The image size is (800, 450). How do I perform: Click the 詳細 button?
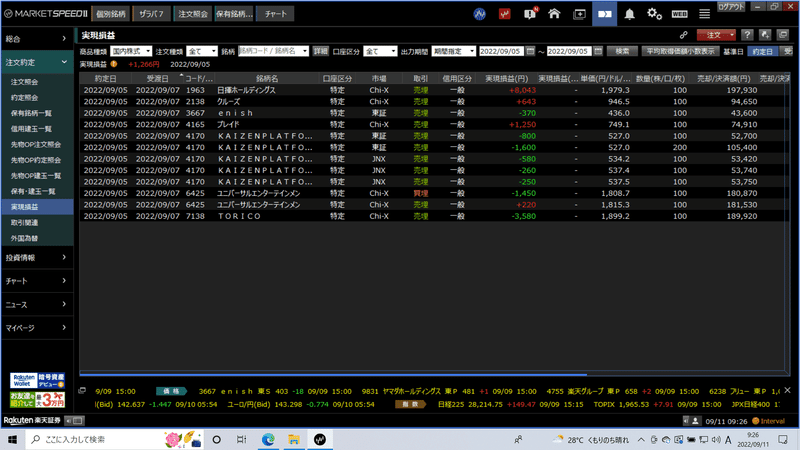pos(320,51)
